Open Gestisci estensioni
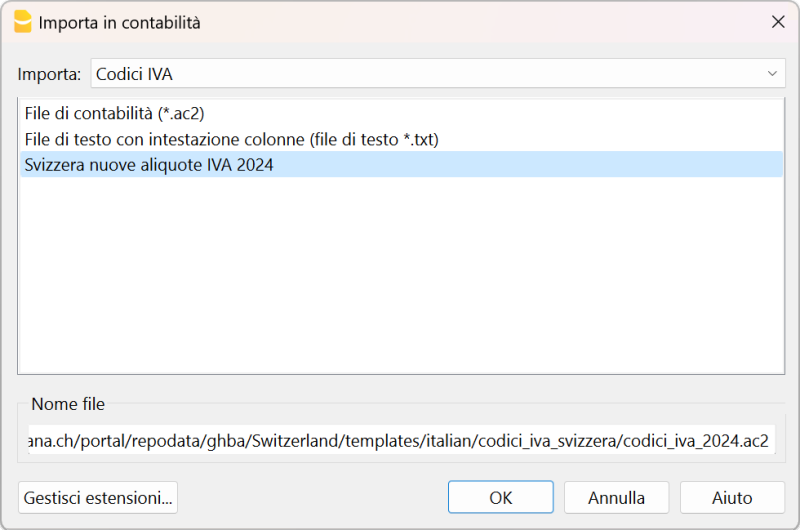Image resolution: width=800 pixels, height=530 pixels. click(98, 497)
